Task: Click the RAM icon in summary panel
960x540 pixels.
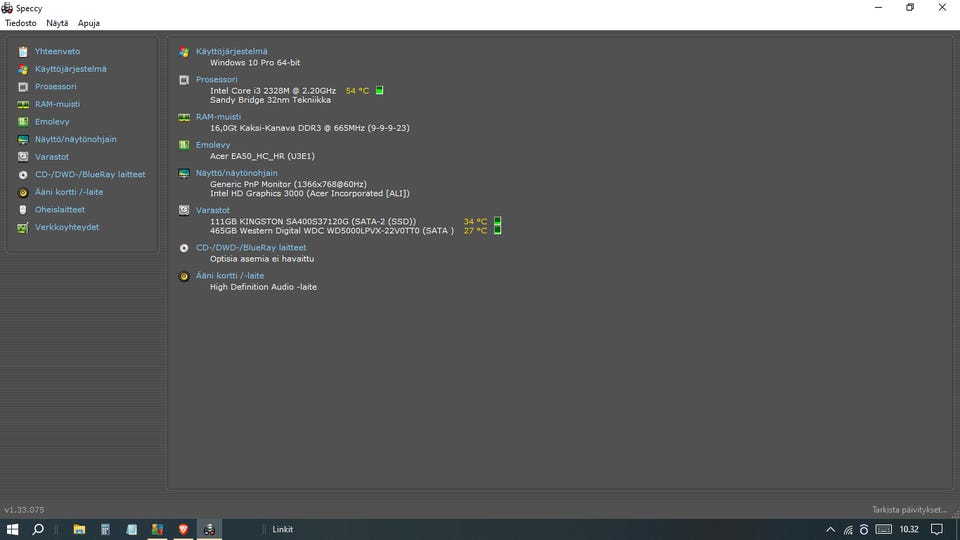Action: click(x=184, y=117)
